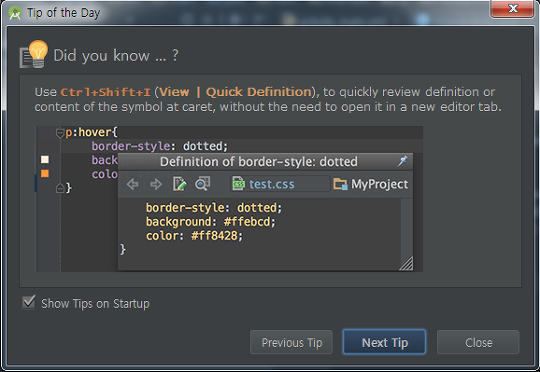Click the closing brace fold marker in gutter
Screen dimensions: 540x372
(60, 188)
